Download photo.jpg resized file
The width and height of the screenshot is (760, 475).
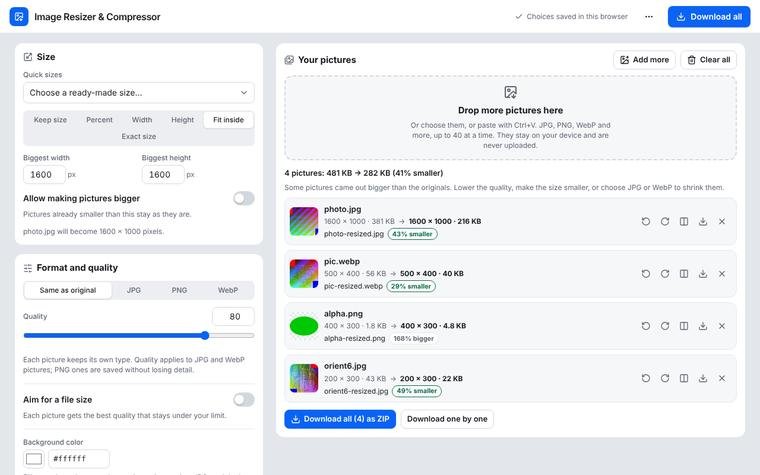(x=703, y=222)
